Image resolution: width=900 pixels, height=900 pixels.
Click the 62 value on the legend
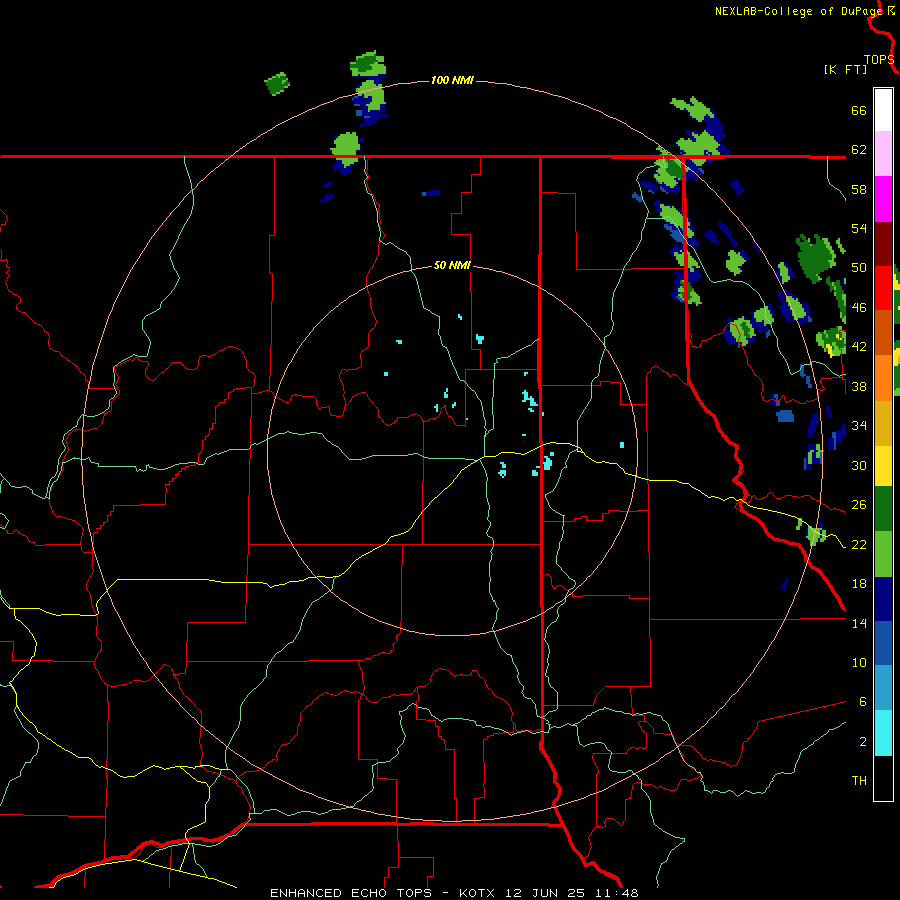click(859, 150)
